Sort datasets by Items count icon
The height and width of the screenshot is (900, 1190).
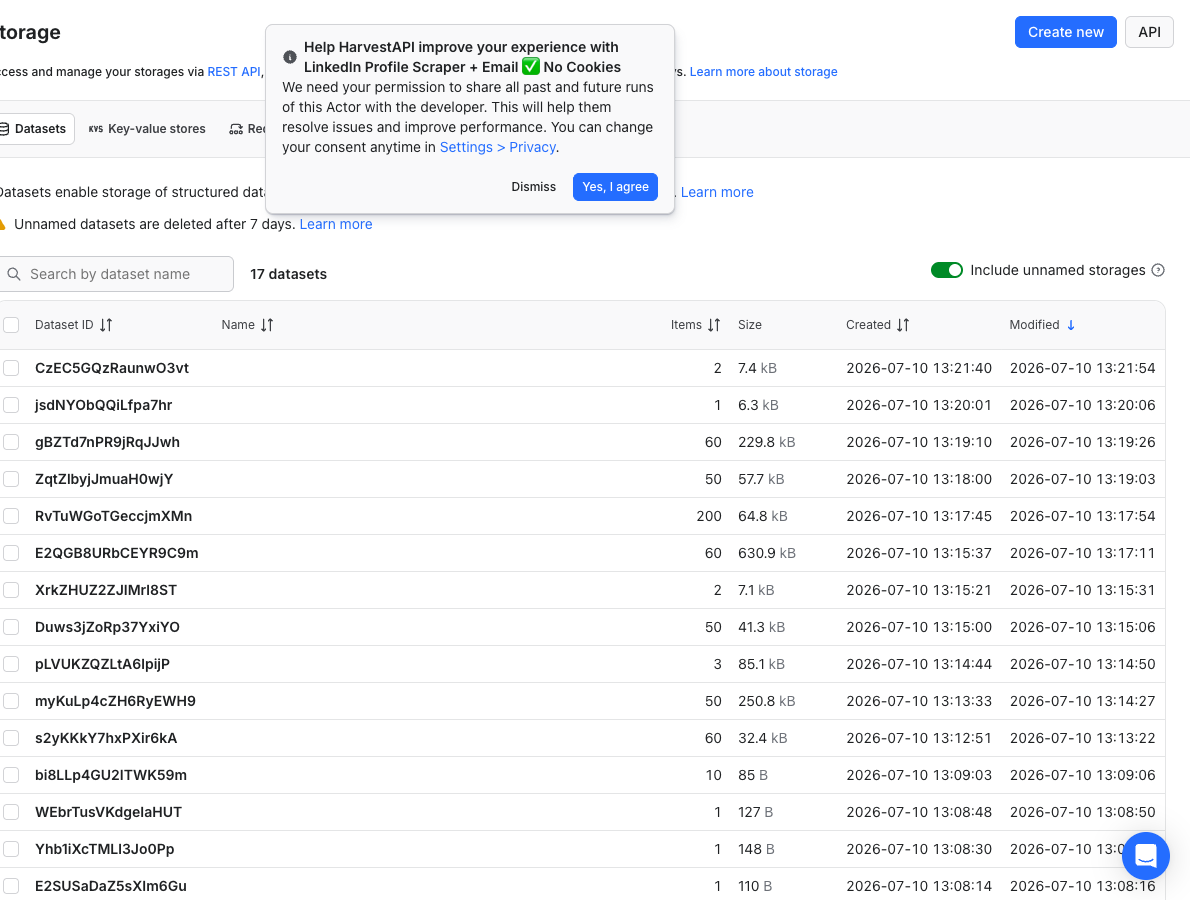pos(713,325)
